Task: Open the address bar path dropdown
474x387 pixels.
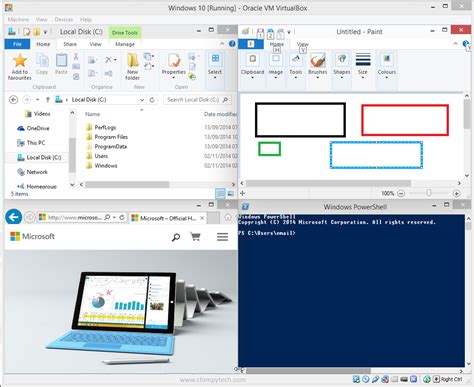Action: [x=142, y=100]
